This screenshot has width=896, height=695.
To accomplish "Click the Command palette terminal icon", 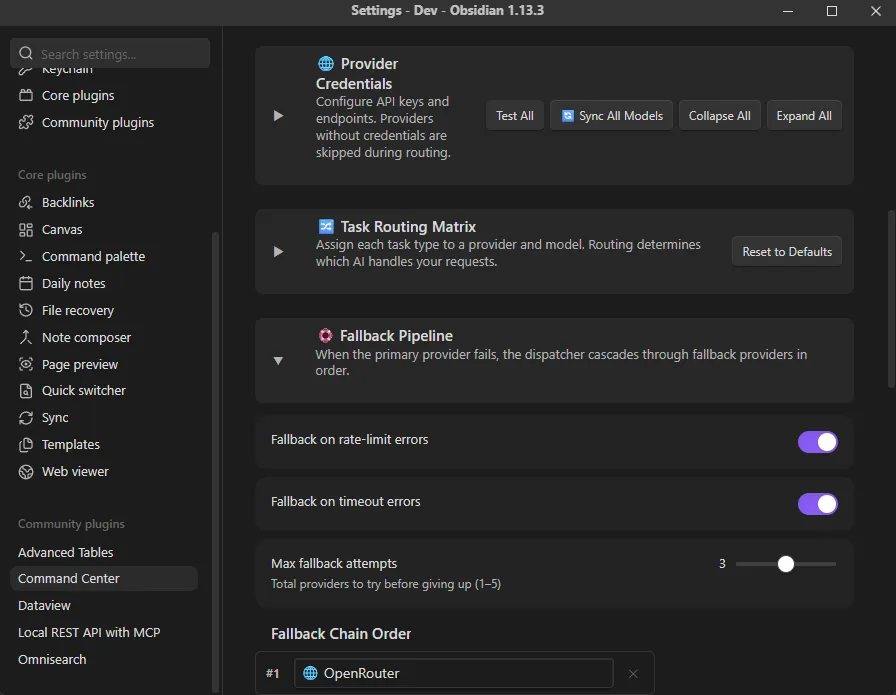I will pos(26,256).
